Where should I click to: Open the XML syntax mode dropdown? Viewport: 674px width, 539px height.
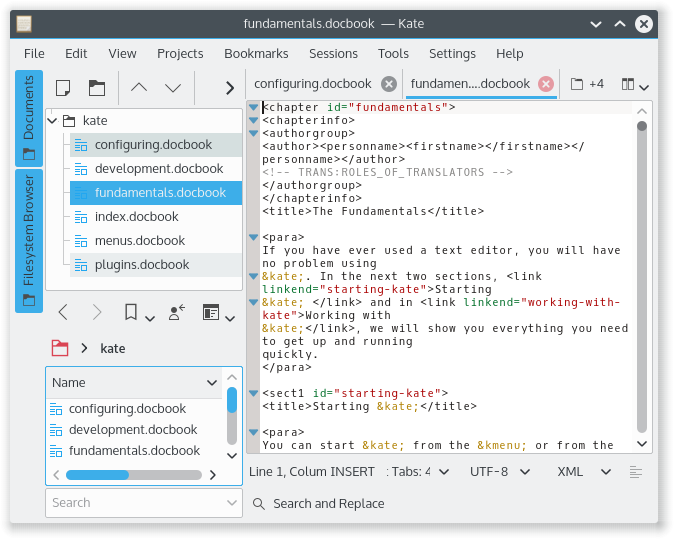(x=577, y=471)
